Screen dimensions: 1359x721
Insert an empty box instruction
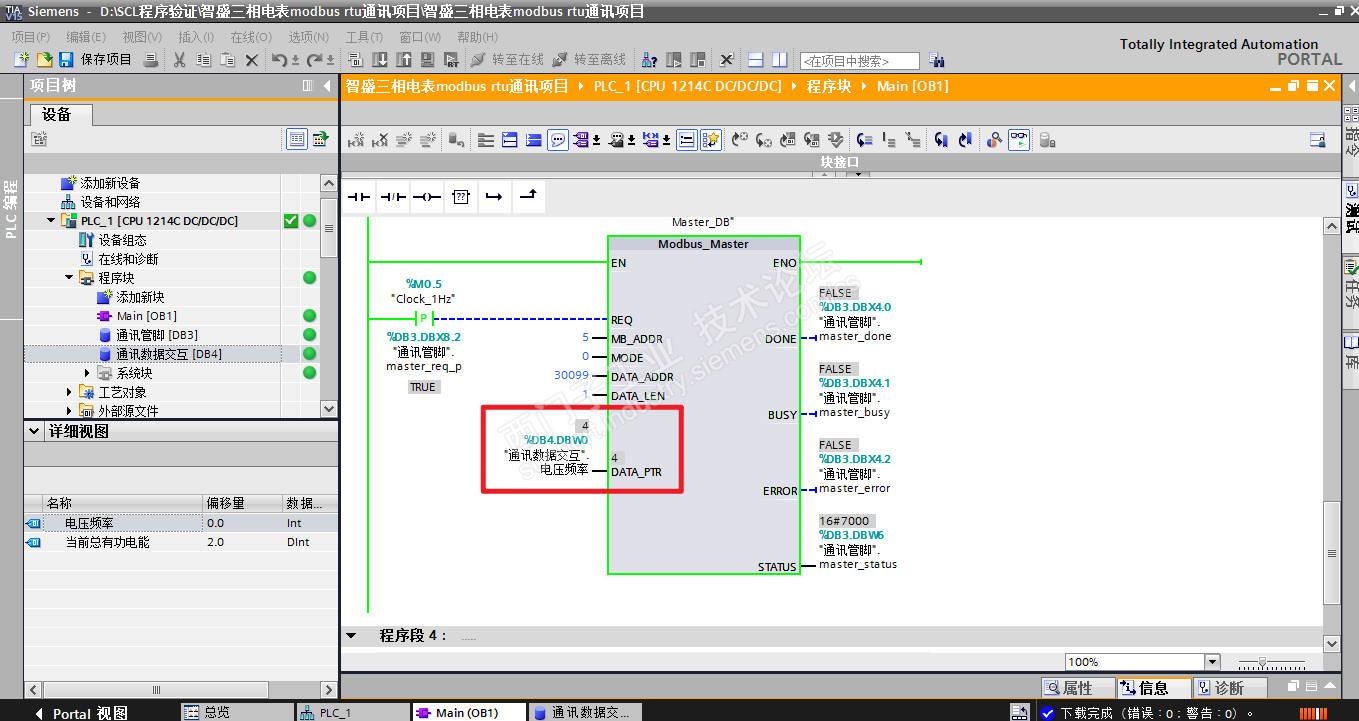pyautogui.click(x=460, y=197)
